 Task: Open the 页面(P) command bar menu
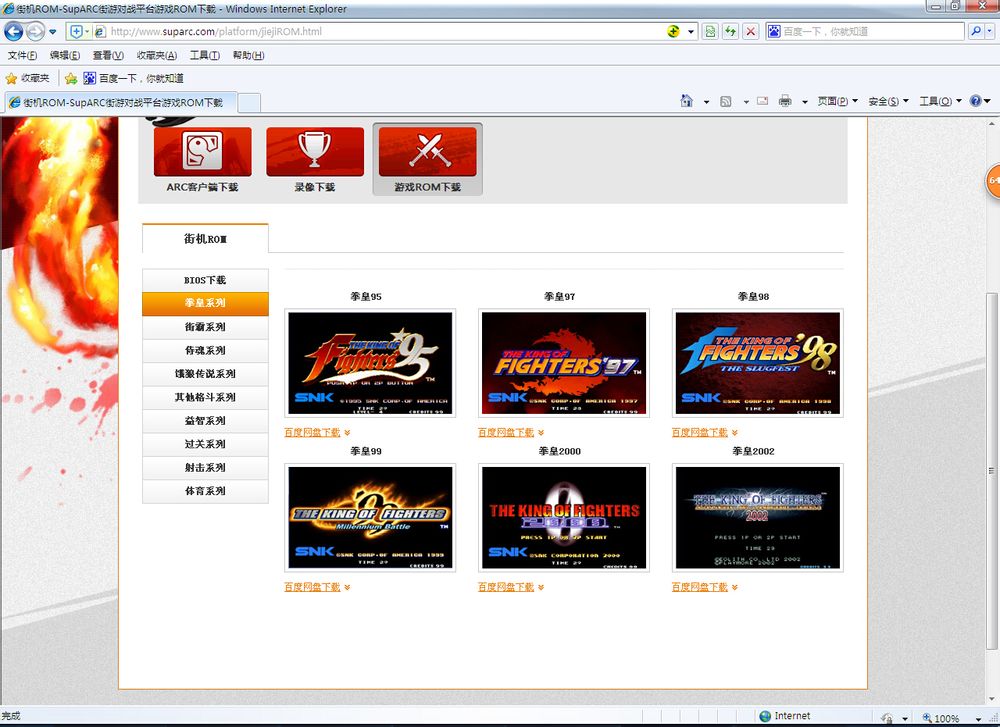[837, 101]
